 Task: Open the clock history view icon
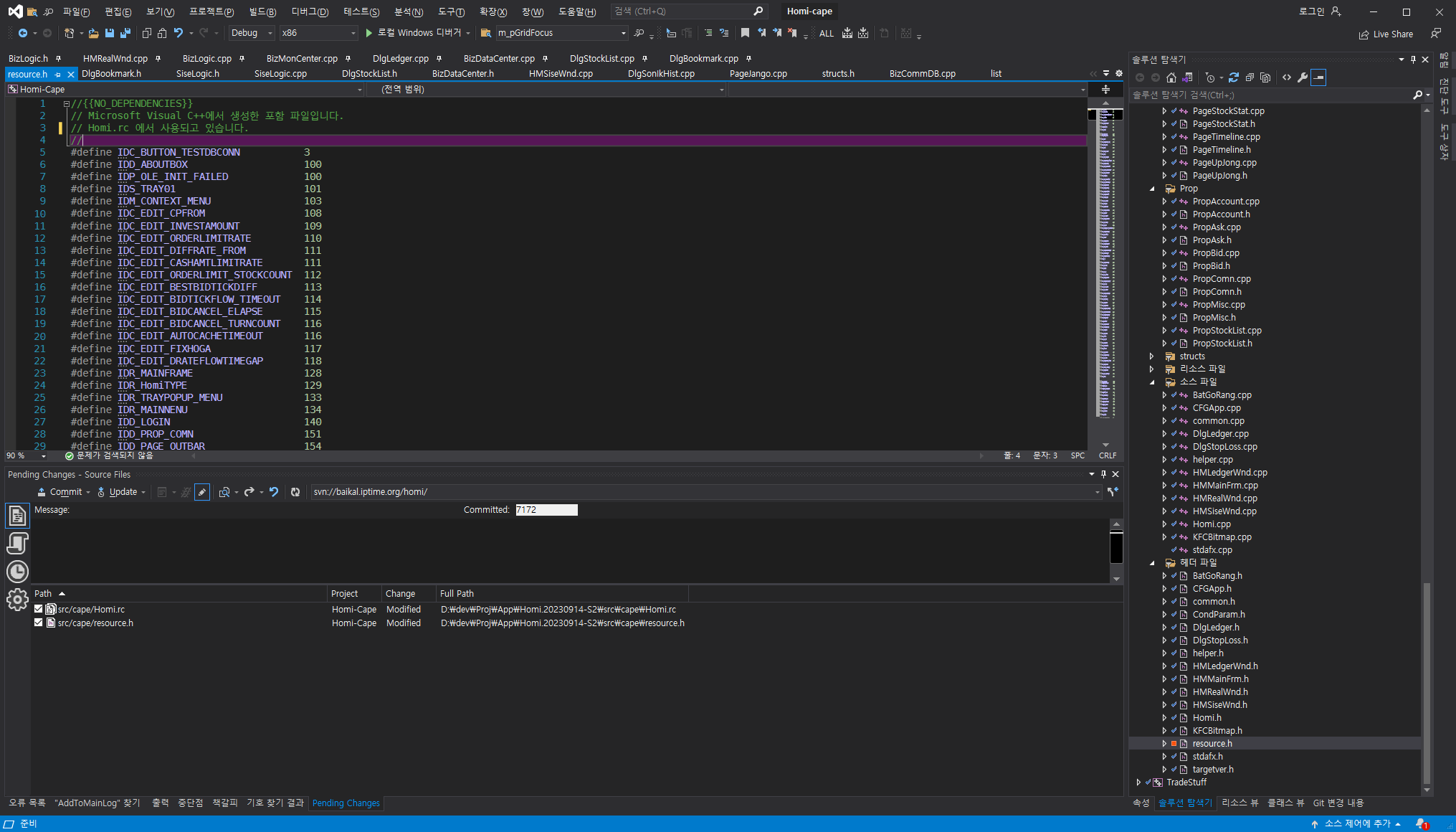pos(17,572)
